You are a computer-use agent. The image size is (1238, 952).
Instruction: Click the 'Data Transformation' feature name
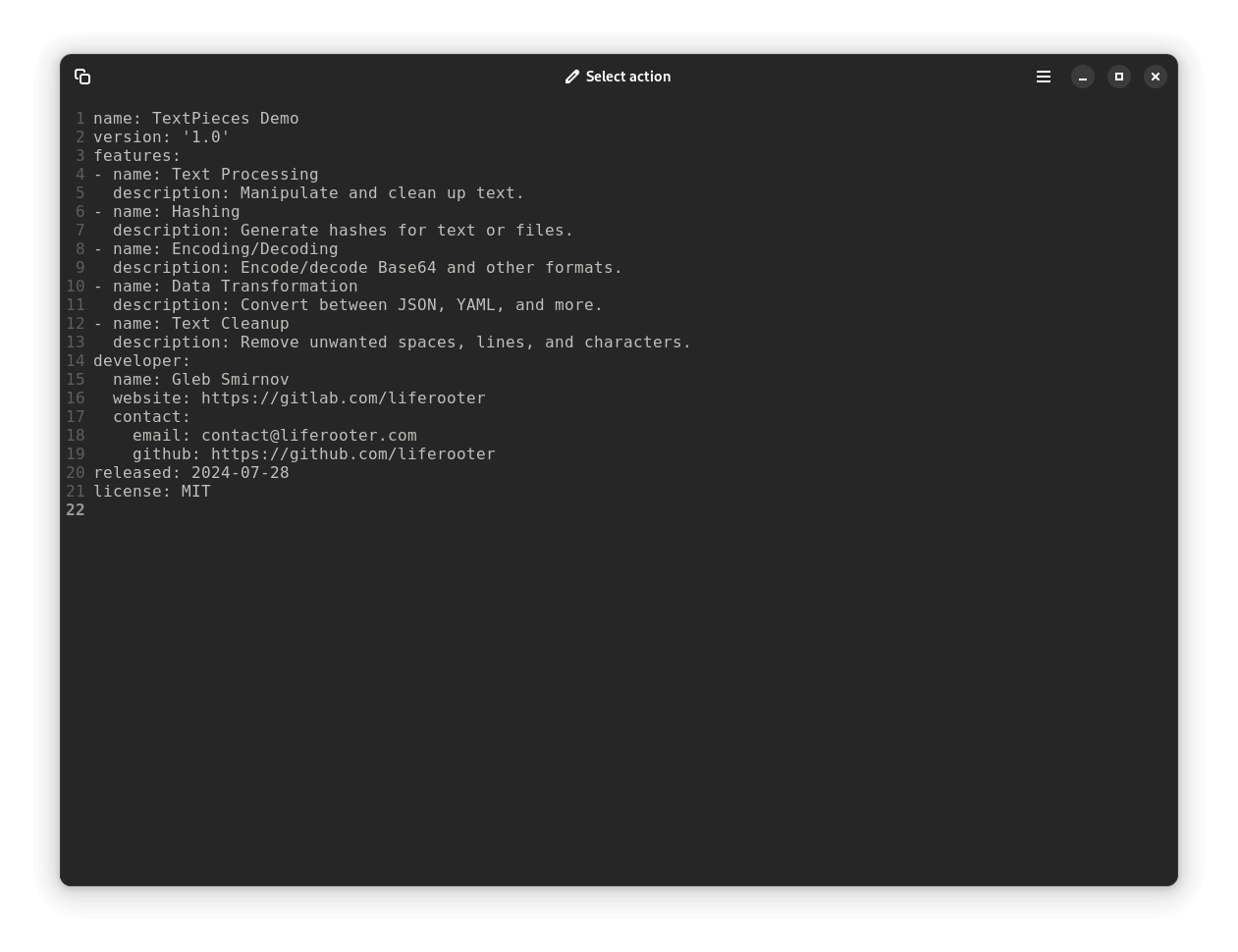click(264, 287)
